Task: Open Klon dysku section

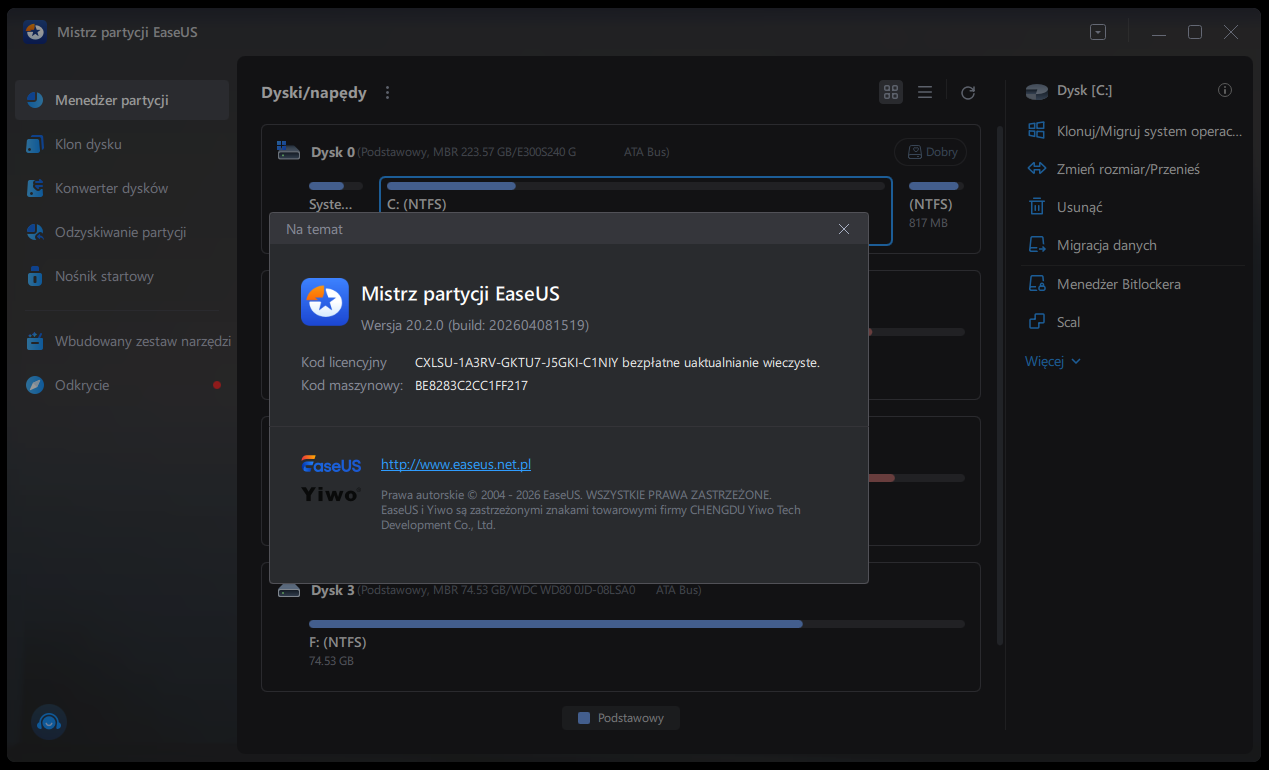Action: (x=121, y=144)
